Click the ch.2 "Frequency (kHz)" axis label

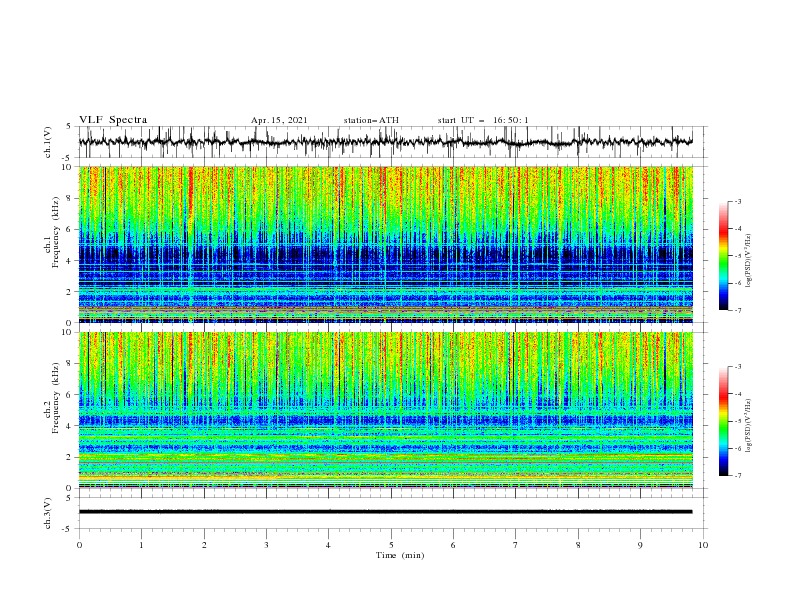point(56,397)
